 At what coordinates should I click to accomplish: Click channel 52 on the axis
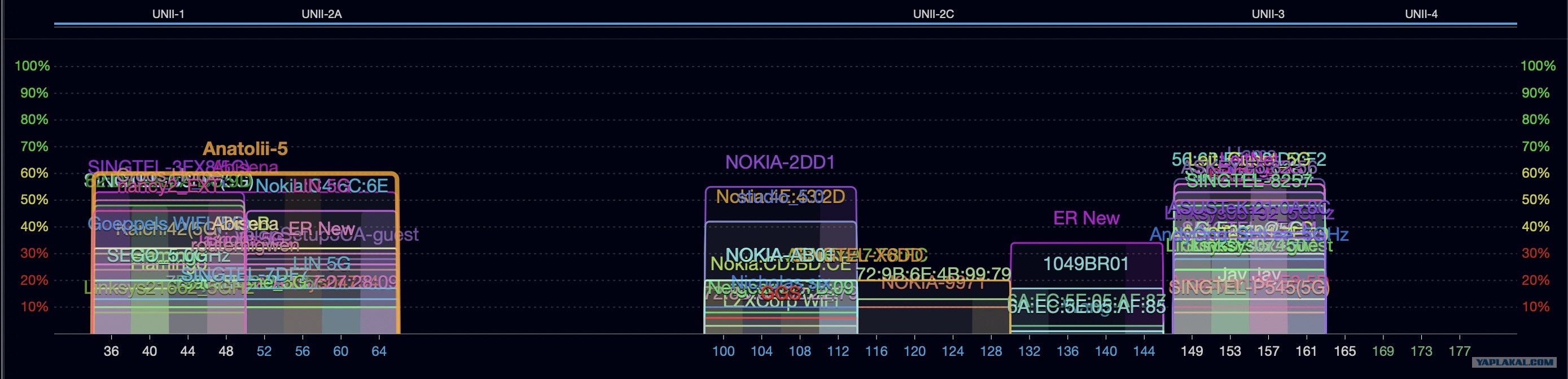point(264,351)
